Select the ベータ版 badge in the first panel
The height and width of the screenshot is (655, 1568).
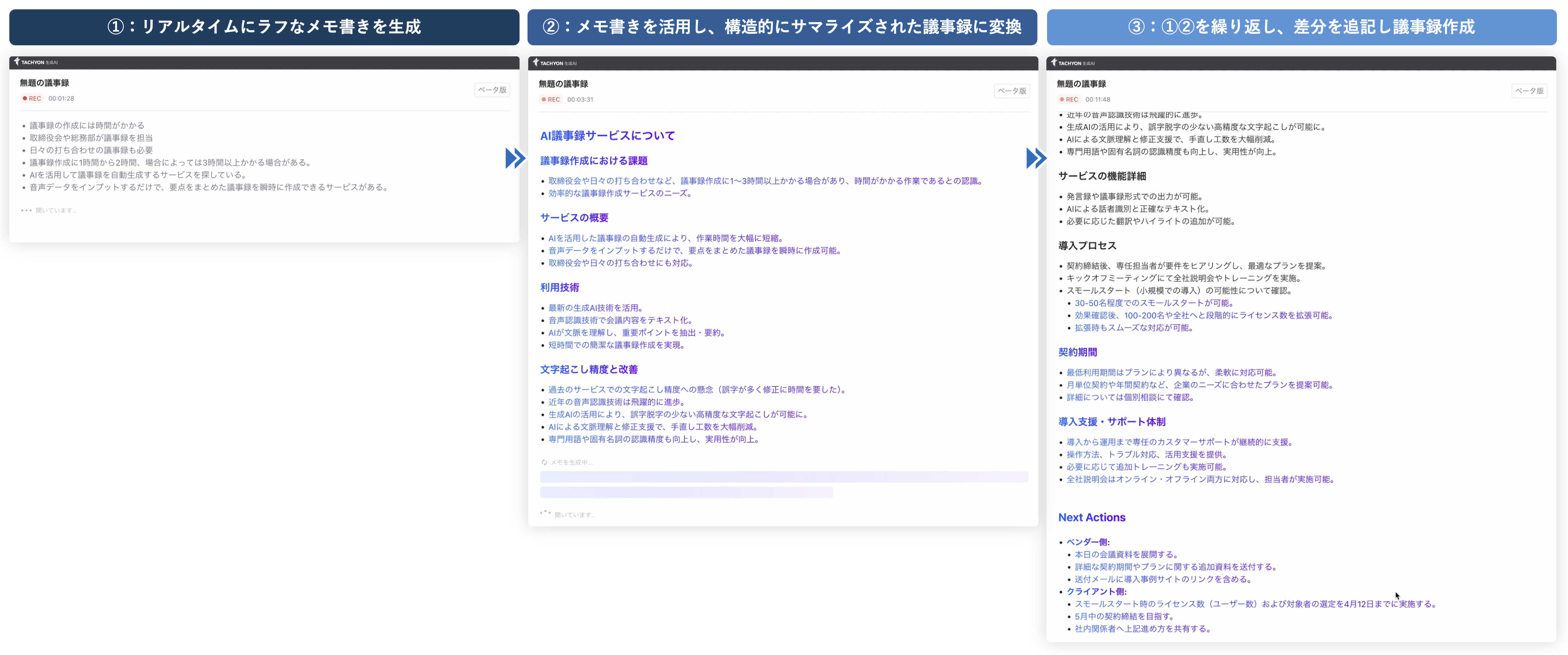click(x=492, y=90)
